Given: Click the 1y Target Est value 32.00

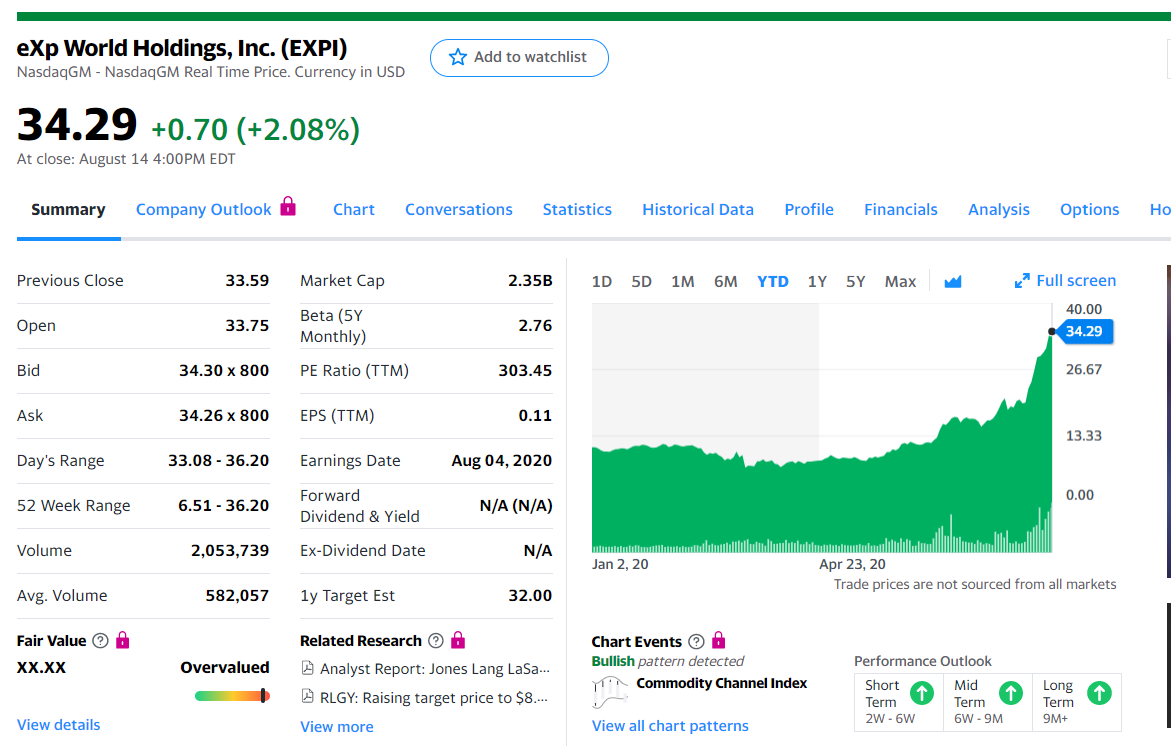Looking at the screenshot, I should (x=530, y=596).
